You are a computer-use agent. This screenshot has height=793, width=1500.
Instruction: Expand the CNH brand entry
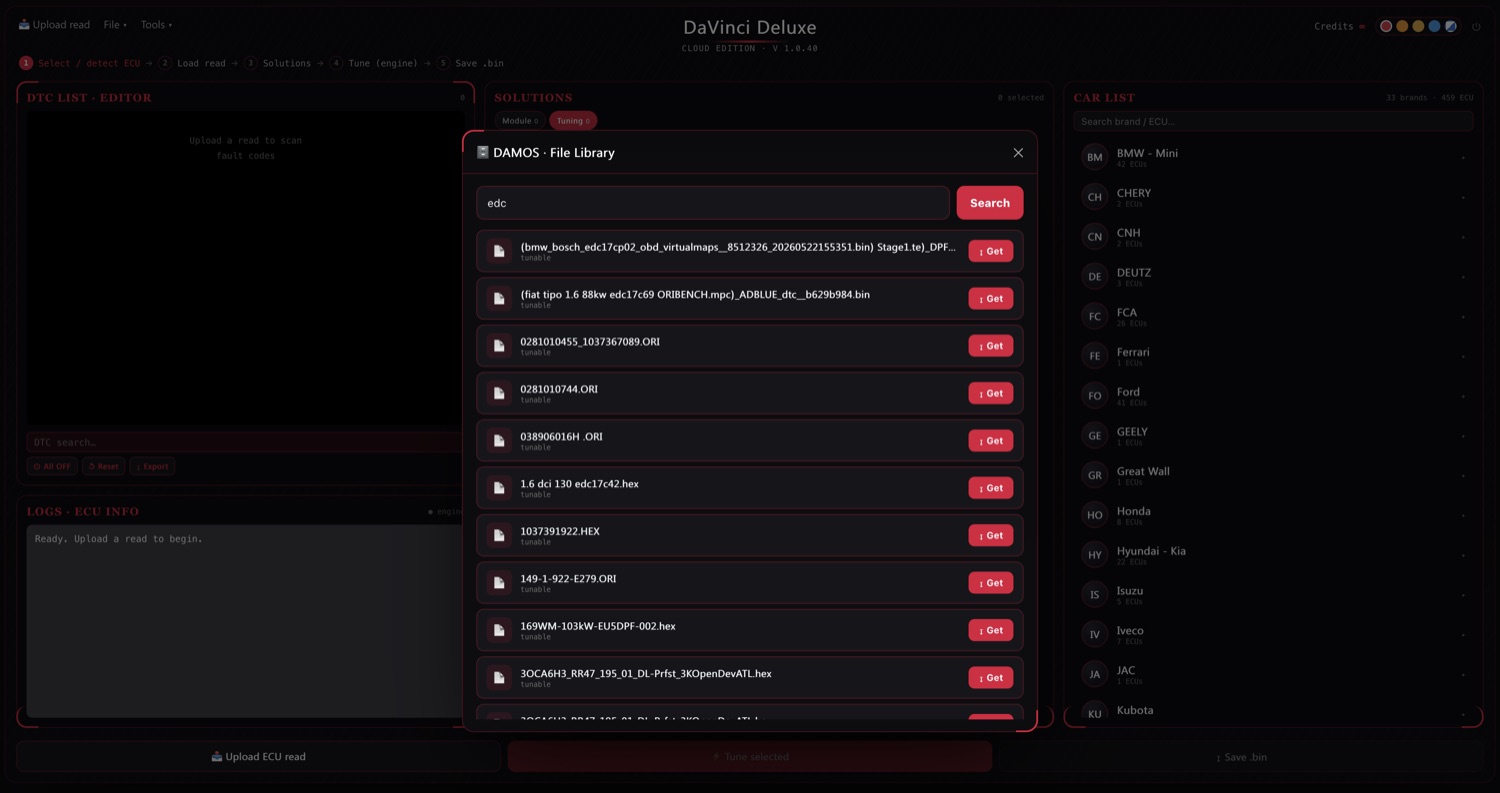[1273, 236]
